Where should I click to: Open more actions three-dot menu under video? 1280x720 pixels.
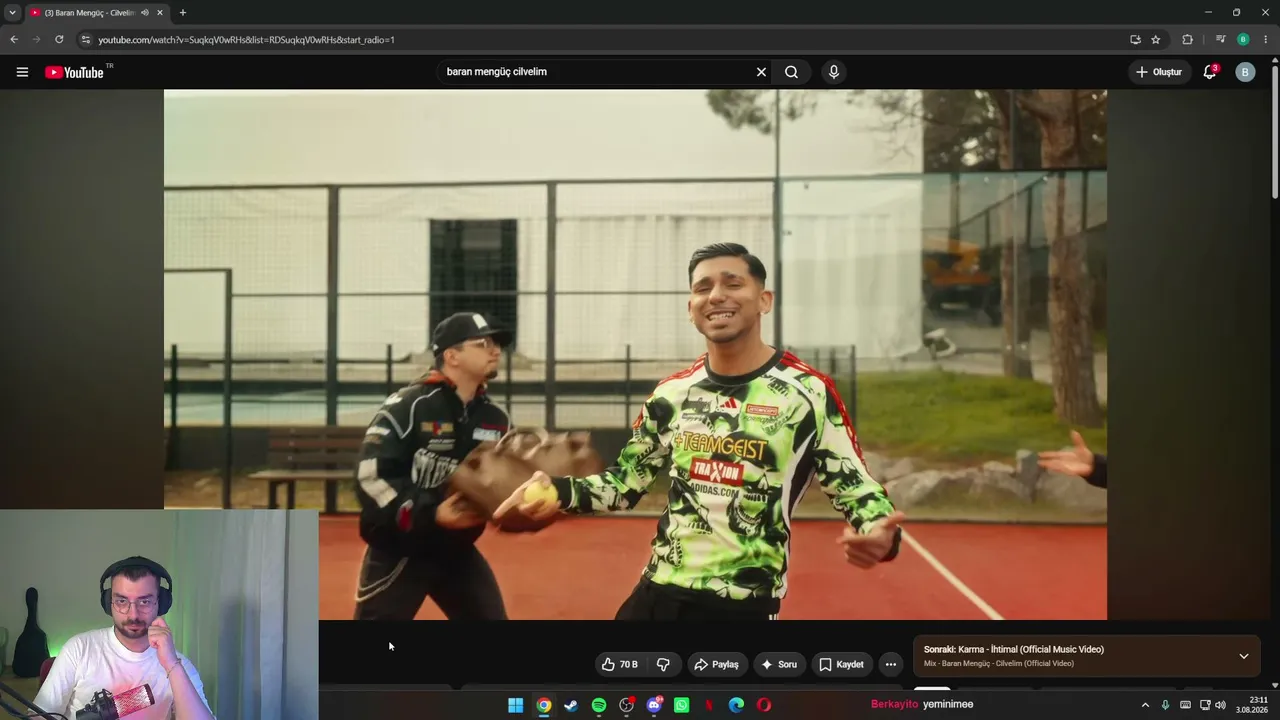(x=891, y=664)
